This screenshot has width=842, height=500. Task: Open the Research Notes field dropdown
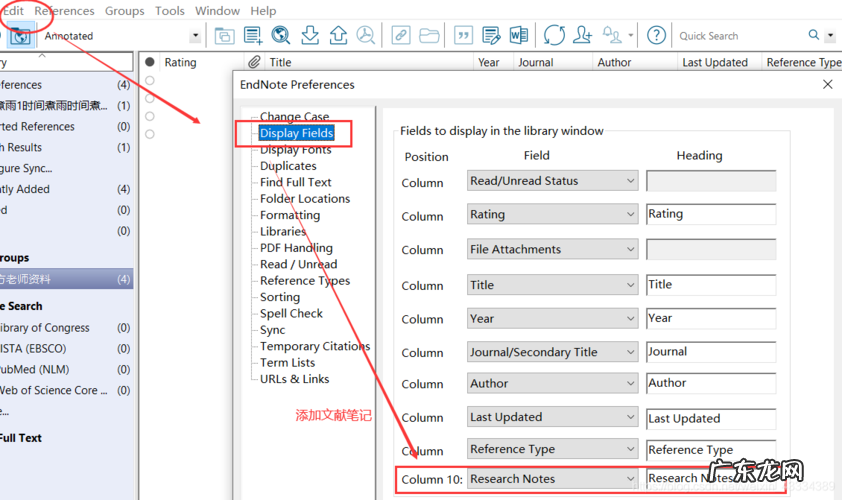click(x=630, y=479)
